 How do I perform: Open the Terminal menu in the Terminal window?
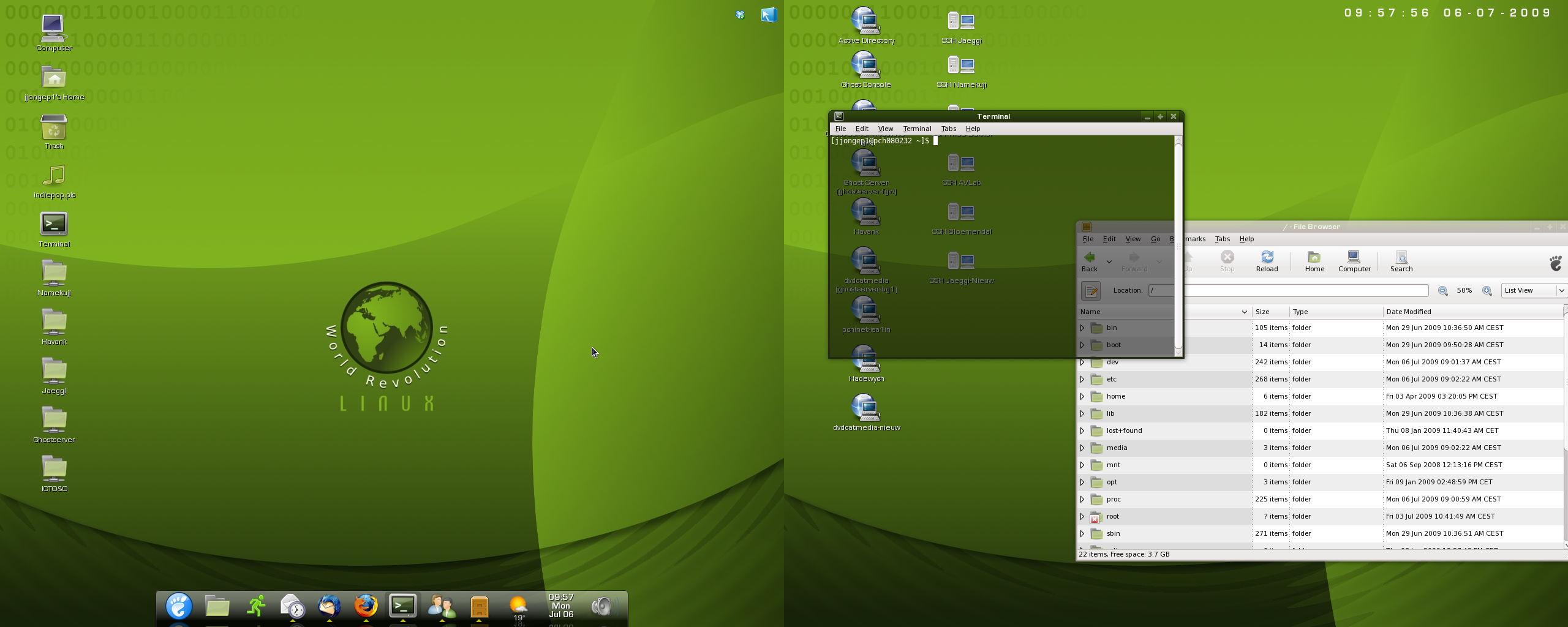tap(917, 129)
